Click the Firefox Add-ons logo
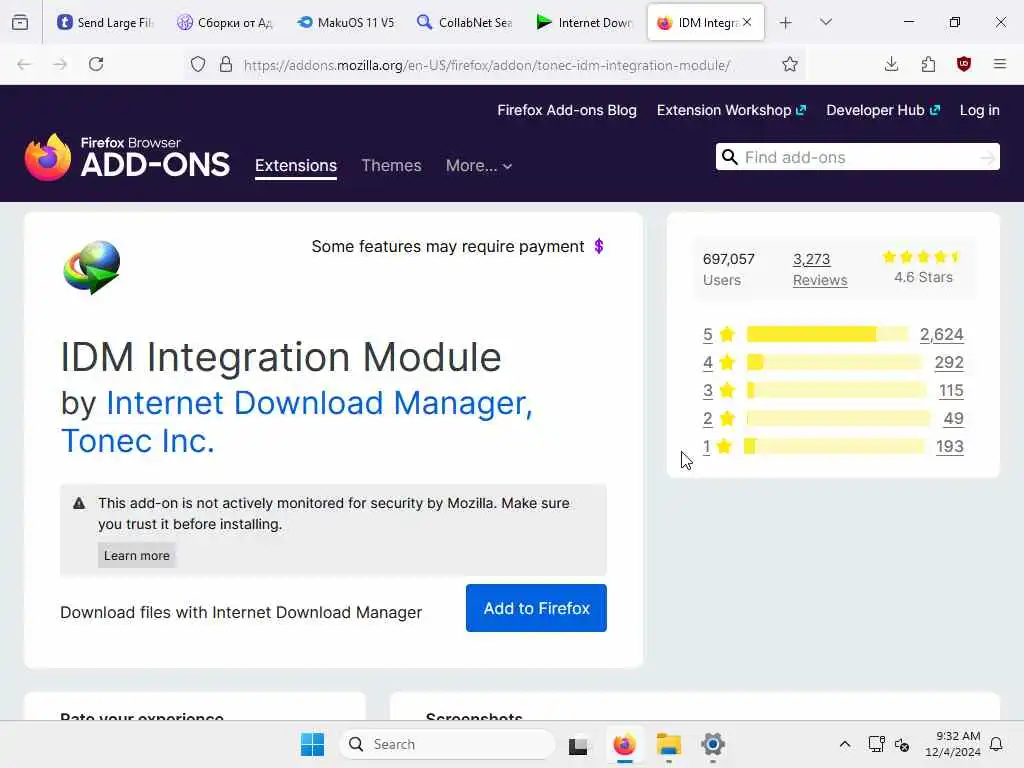Viewport: 1024px width, 768px height. pyautogui.click(x=127, y=157)
